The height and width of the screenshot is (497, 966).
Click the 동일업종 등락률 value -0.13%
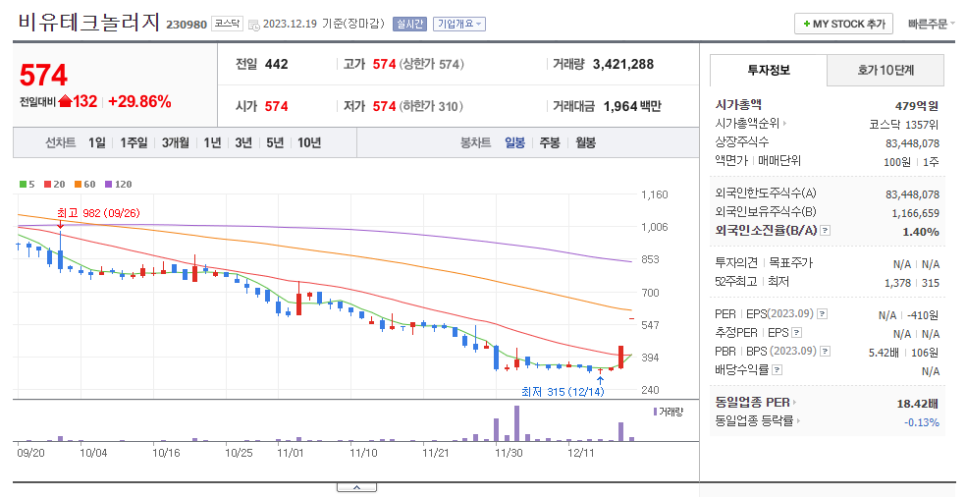pyautogui.click(x=922, y=422)
